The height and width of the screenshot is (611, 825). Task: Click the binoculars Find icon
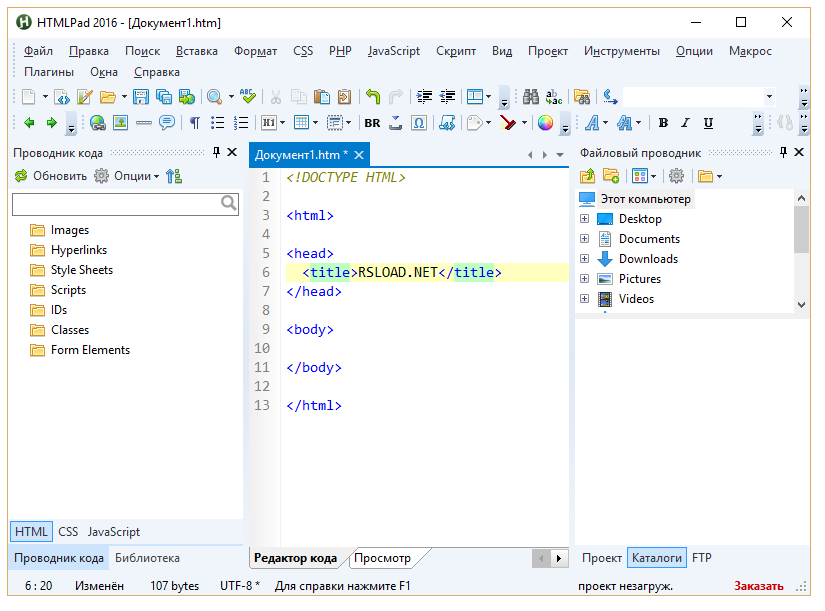click(530, 97)
